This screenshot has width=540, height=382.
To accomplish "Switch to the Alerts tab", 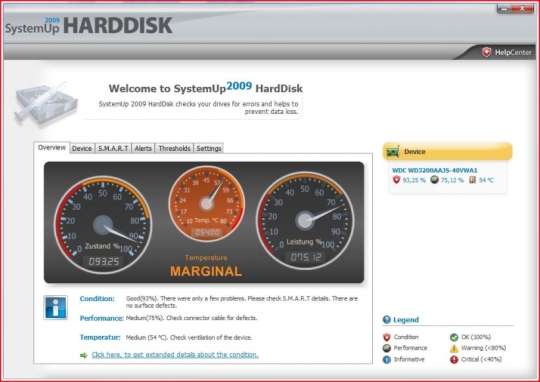I will click(x=143, y=148).
